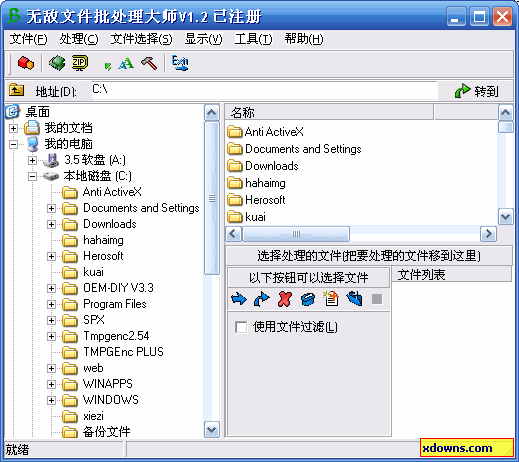Image resolution: width=519 pixels, height=462 pixels.
Task: Click the blue right-arrow add file icon
Action: pos(239,299)
